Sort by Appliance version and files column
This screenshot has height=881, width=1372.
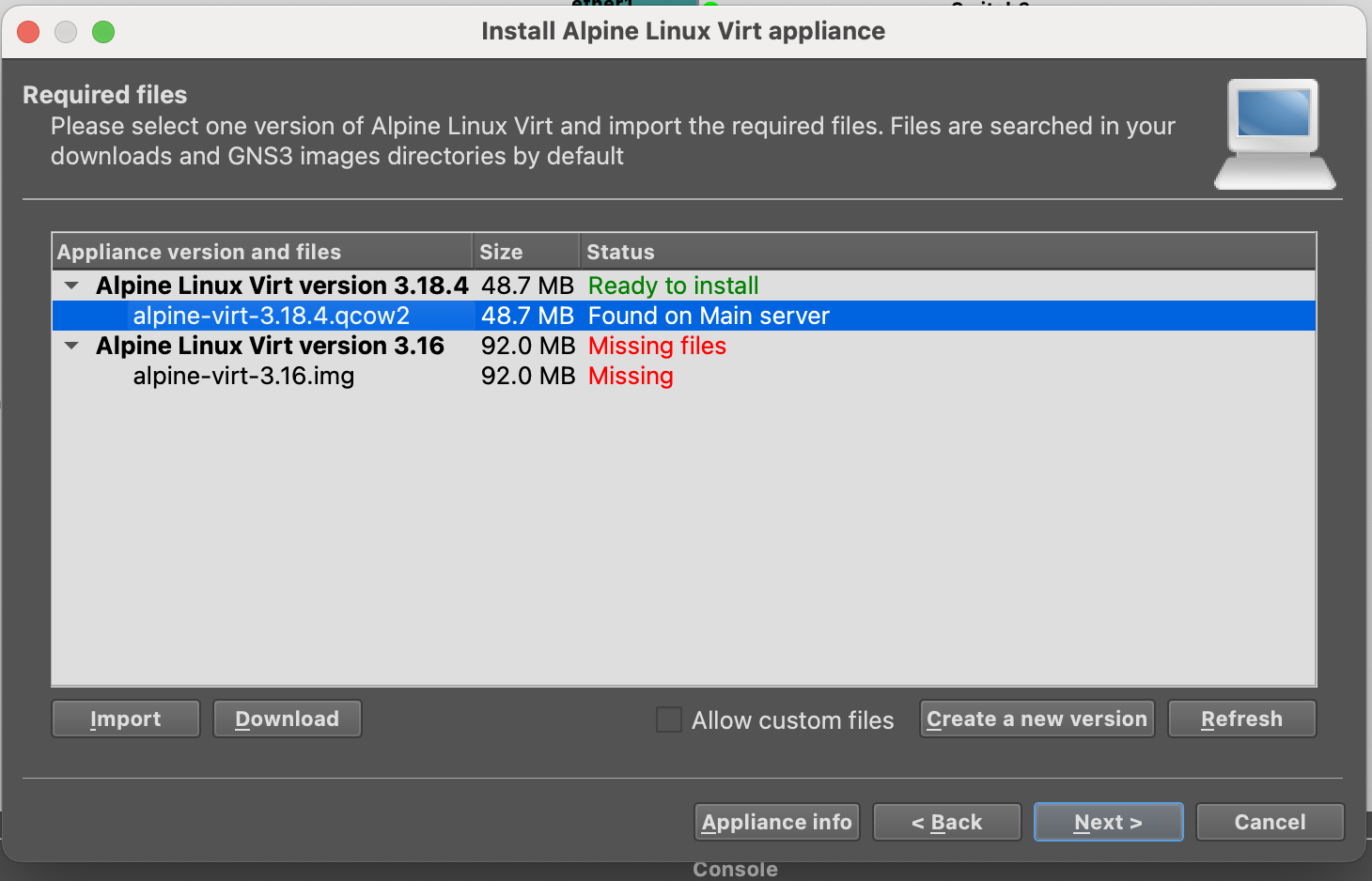point(199,252)
